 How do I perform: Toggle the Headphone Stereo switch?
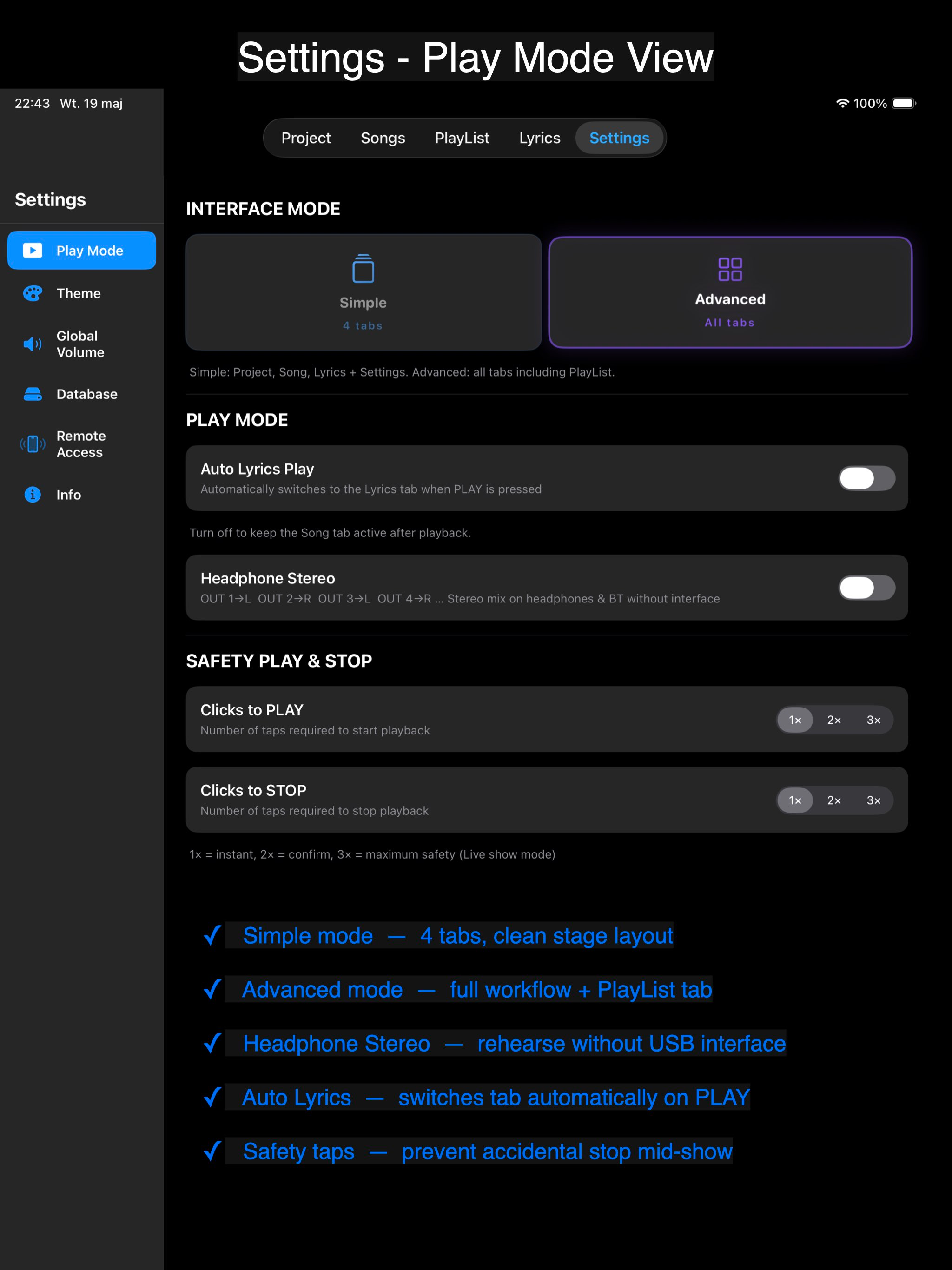pyautogui.click(x=866, y=587)
